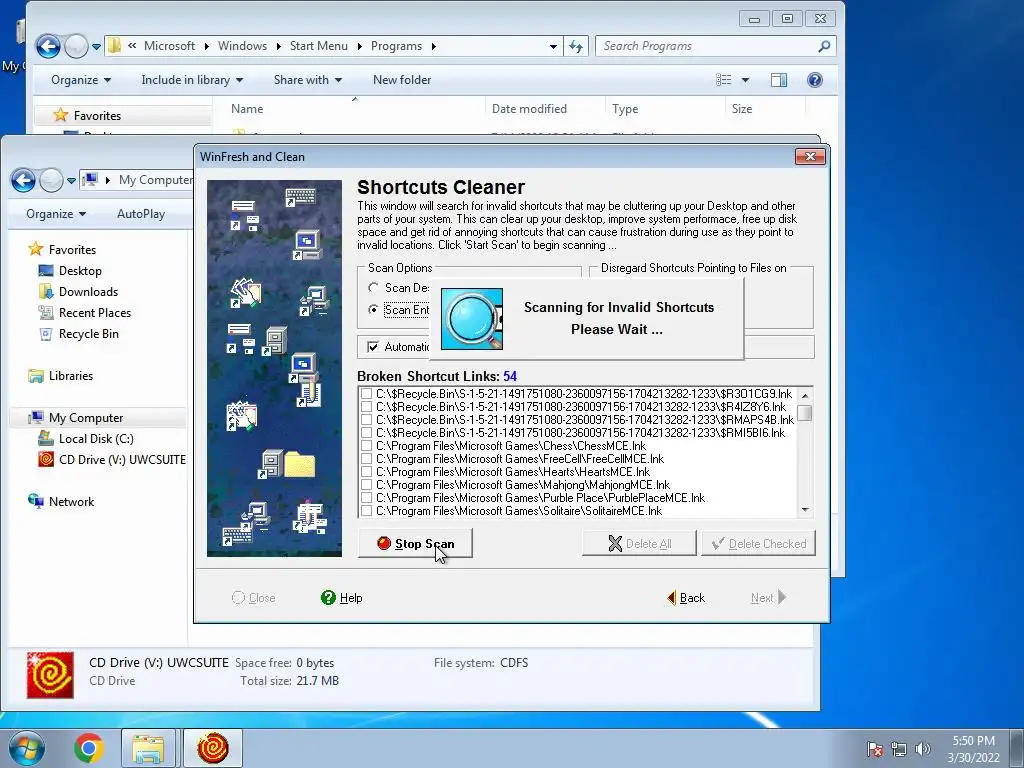Check the MahjongMCE.lnk shortcut entry
1024x768 pixels.
366,485
